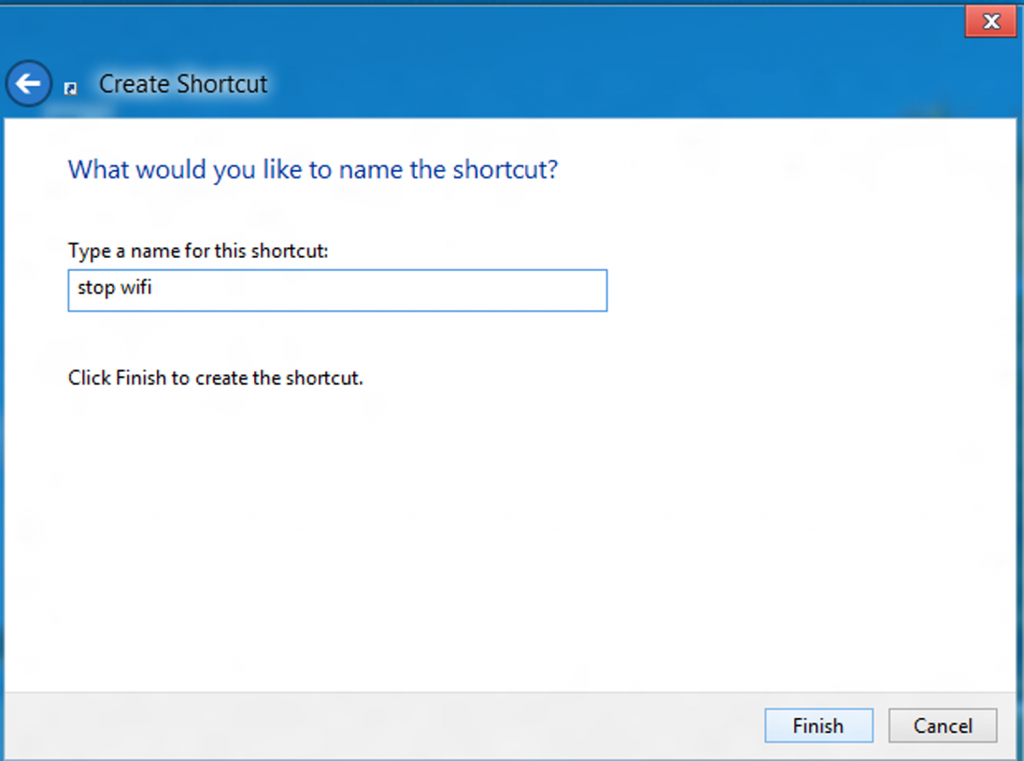Close the Create Shortcut window

(990, 21)
